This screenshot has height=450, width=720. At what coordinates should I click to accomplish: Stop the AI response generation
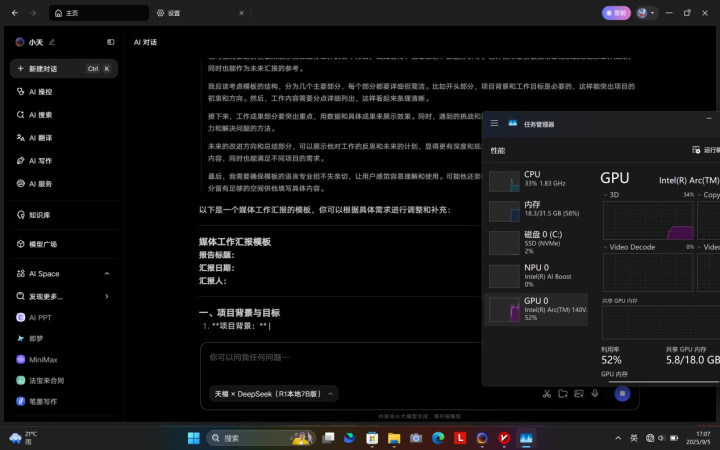pos(622,394)
